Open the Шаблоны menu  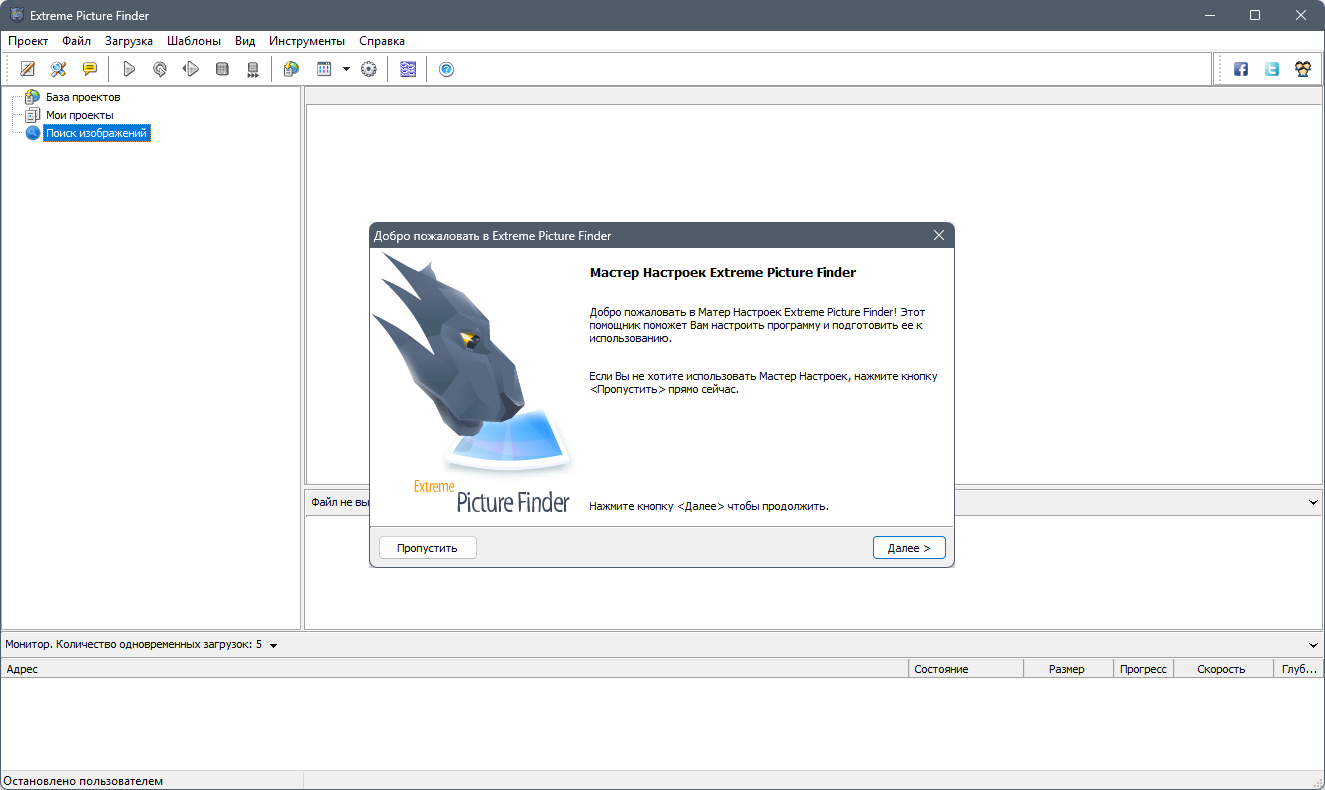click(193, 41)
